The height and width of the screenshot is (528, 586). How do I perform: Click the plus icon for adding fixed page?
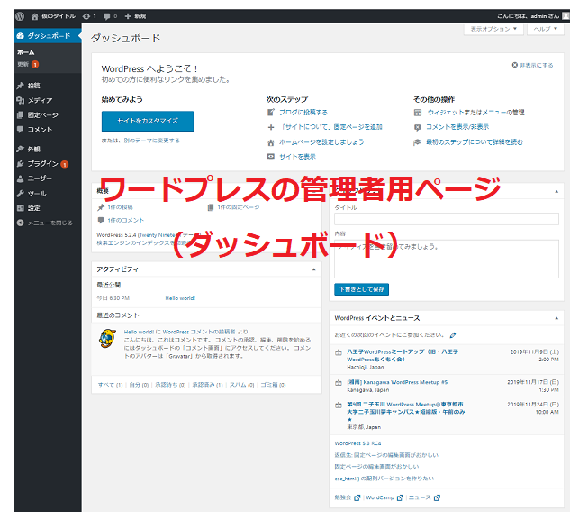(x=271, y=127)
